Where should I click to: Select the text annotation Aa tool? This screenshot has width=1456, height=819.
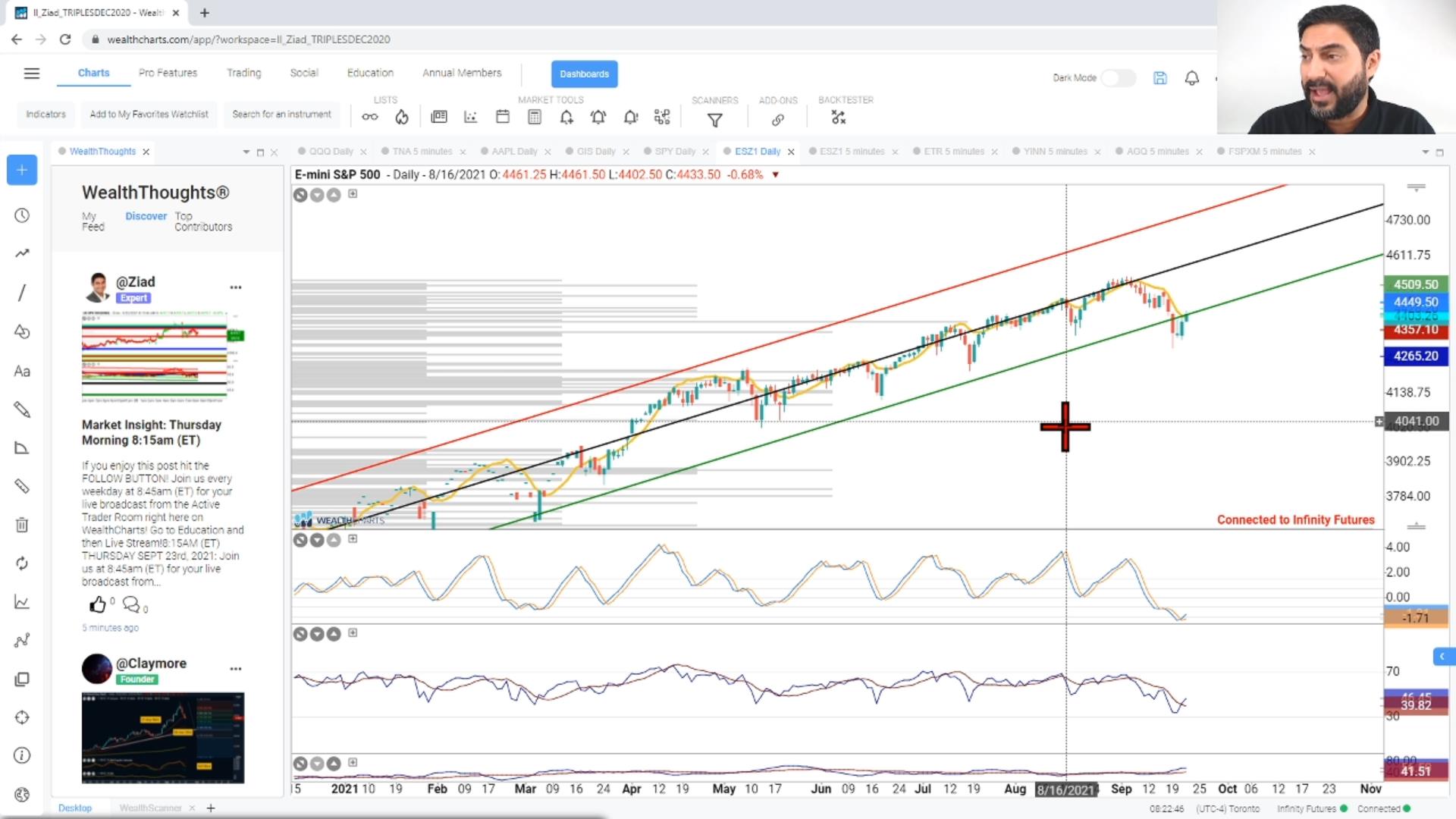(x=22, y=371)
